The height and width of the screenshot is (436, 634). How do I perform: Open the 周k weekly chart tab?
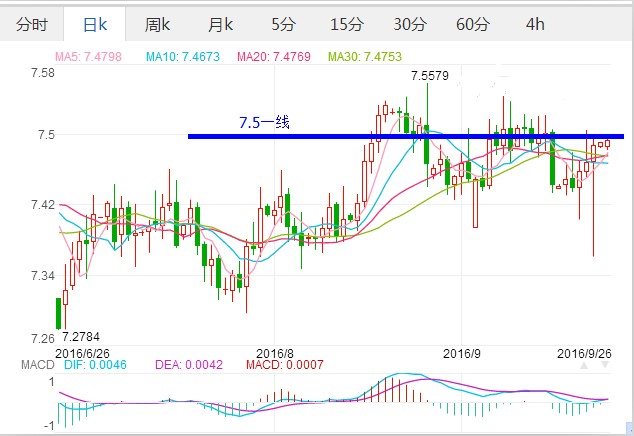(x=157, y=23)
